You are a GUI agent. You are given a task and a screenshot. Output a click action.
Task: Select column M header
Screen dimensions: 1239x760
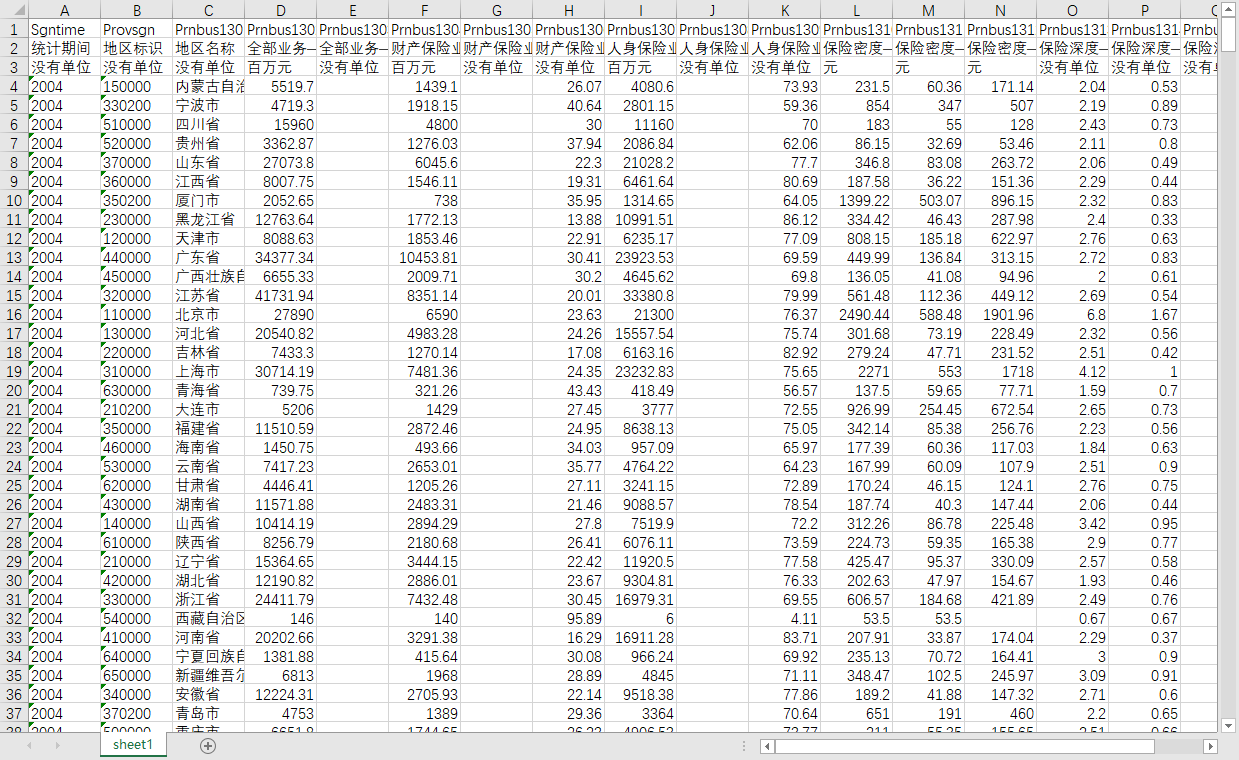pos(928,10)
